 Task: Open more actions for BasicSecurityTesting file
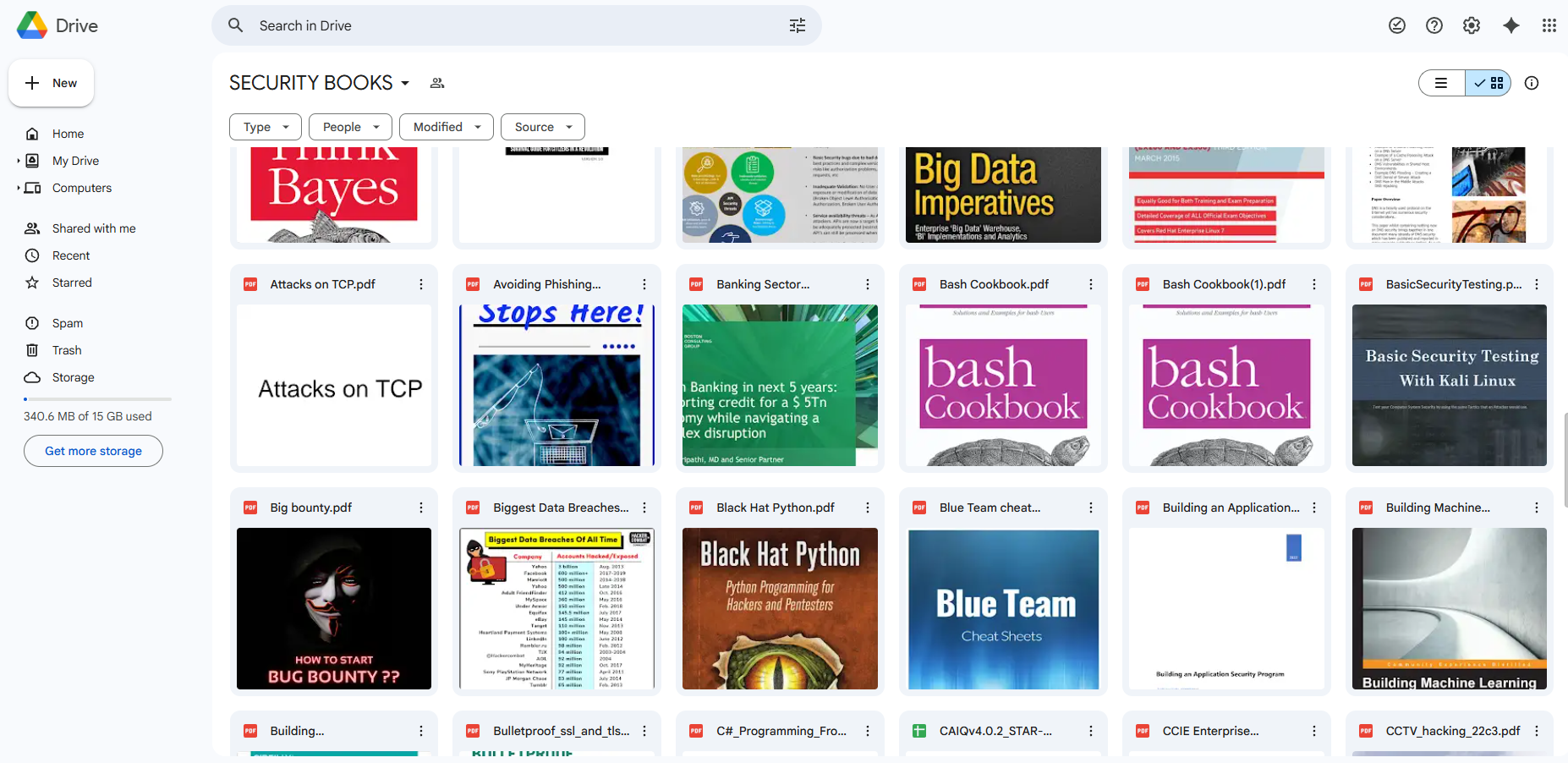[1537, 284]
